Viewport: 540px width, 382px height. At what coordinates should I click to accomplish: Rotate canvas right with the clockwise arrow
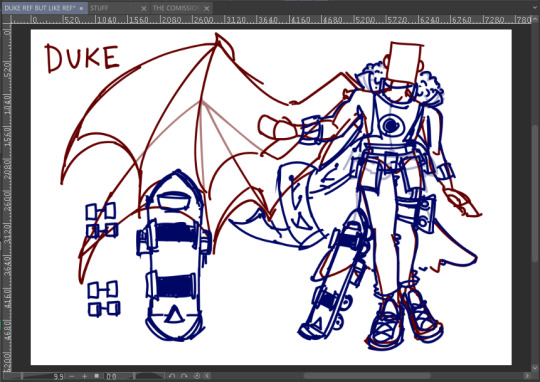click(184, 376)
